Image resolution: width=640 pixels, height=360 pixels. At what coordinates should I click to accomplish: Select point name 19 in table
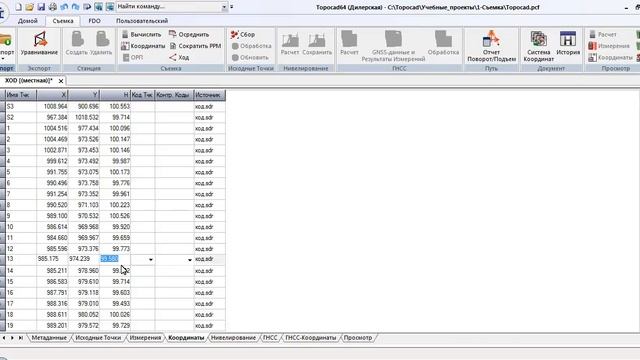point(21,325)
